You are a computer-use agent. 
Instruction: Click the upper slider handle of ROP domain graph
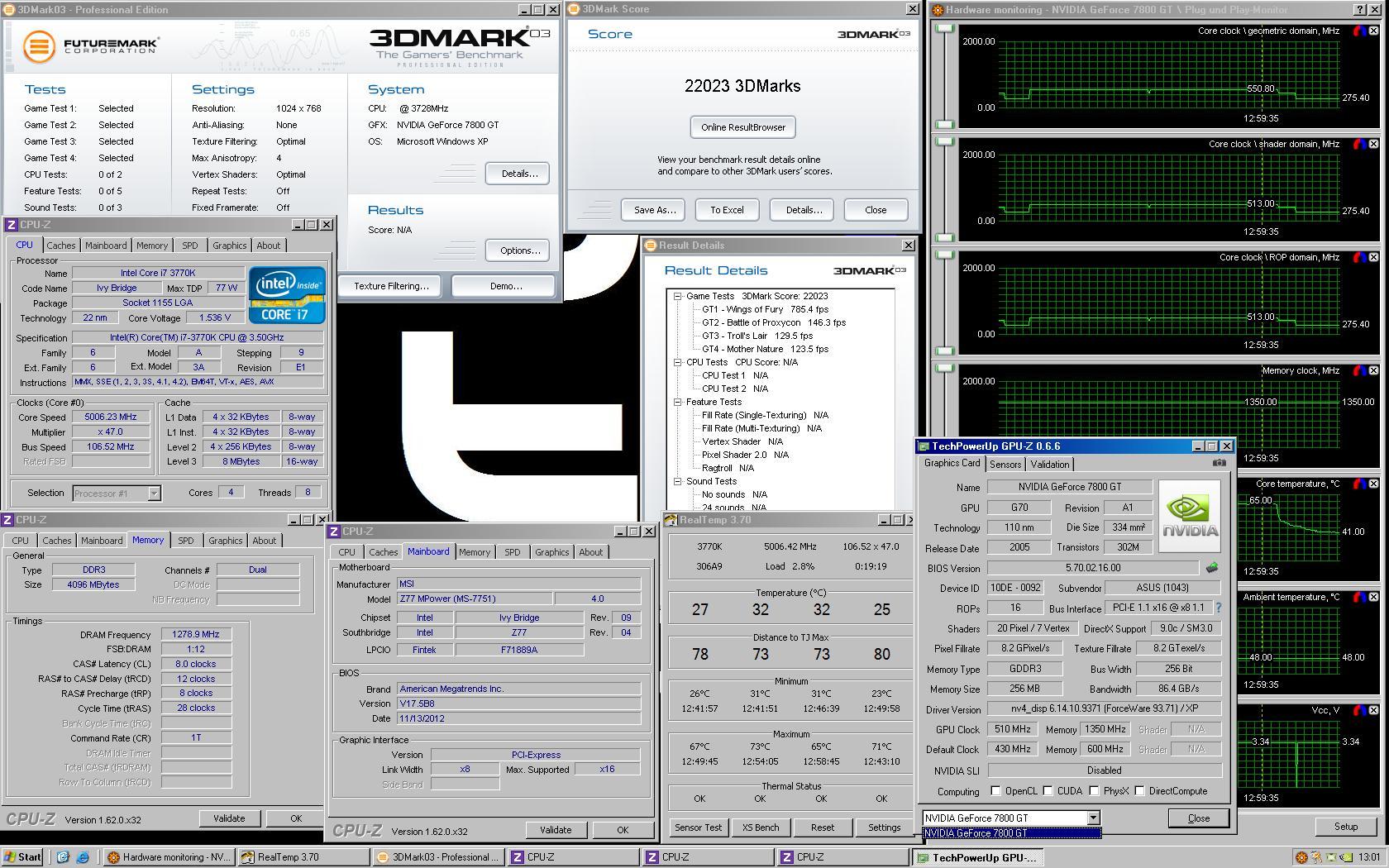[943, 255]
